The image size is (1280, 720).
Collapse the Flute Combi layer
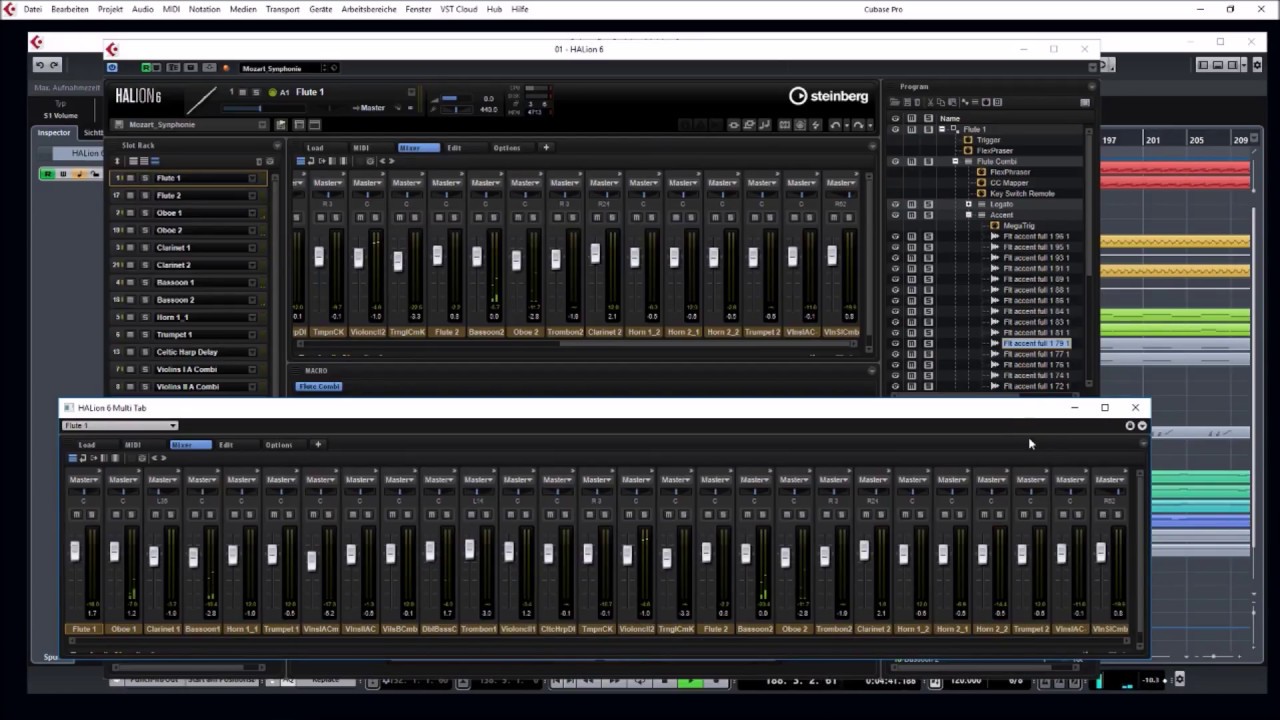(x=955, y=161)
